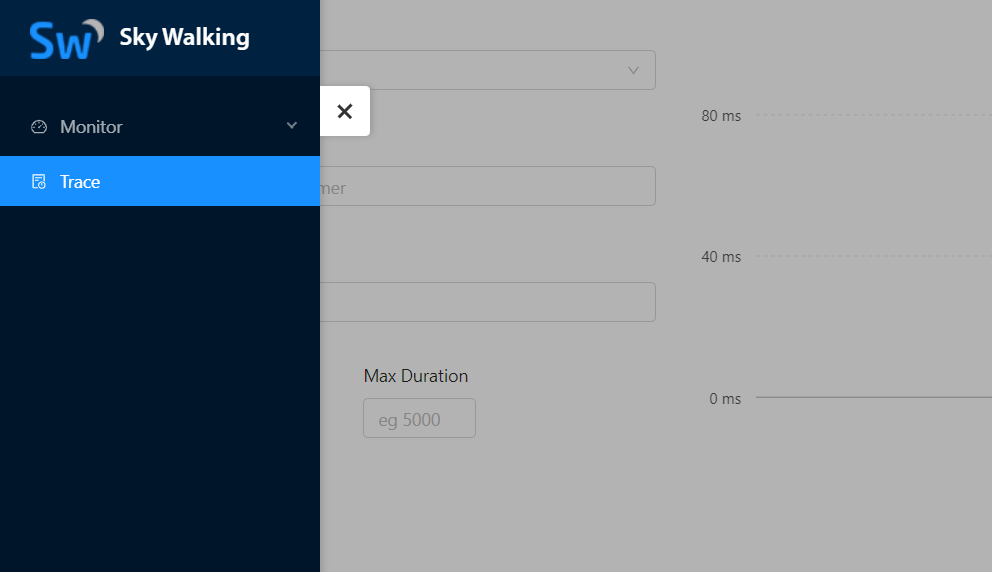
Task: Click the Monitor dashboard icon
Action: coord(39,127)
